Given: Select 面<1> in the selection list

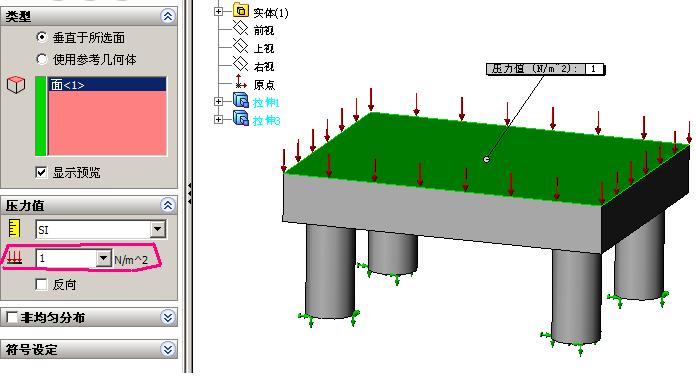Looking at the screenshot, I should 107,84.
